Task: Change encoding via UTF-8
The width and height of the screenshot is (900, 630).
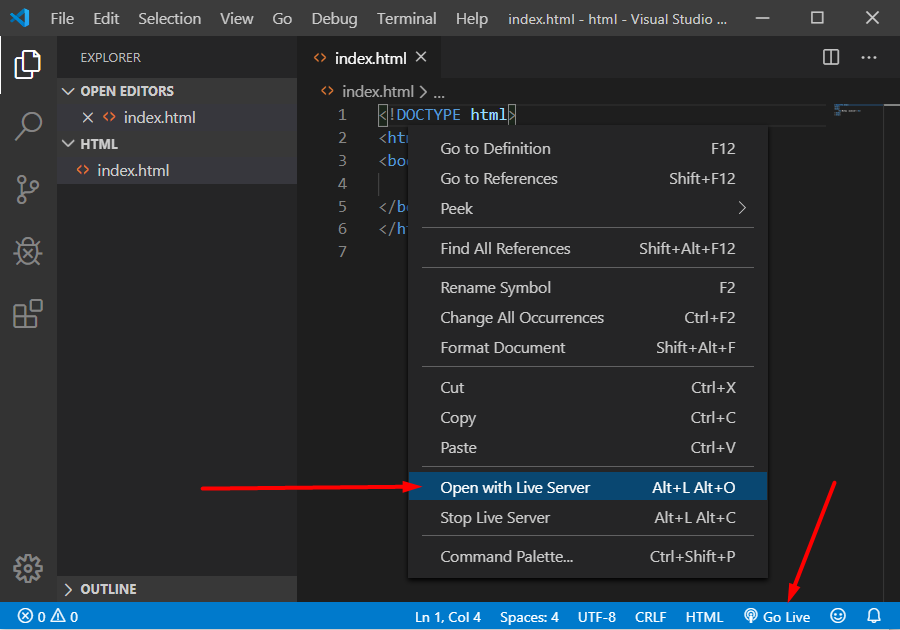Action: [x=596, y=617]
